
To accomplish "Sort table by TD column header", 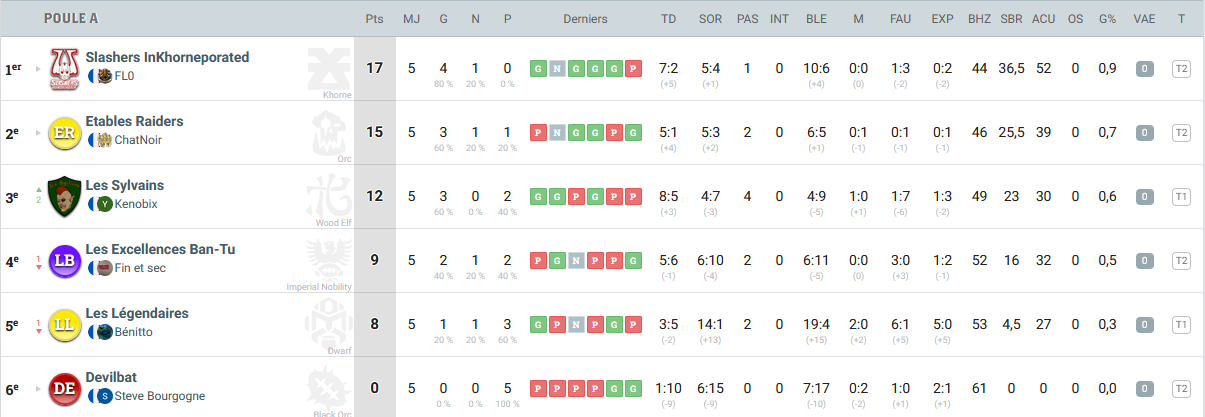I will (668, 19).
